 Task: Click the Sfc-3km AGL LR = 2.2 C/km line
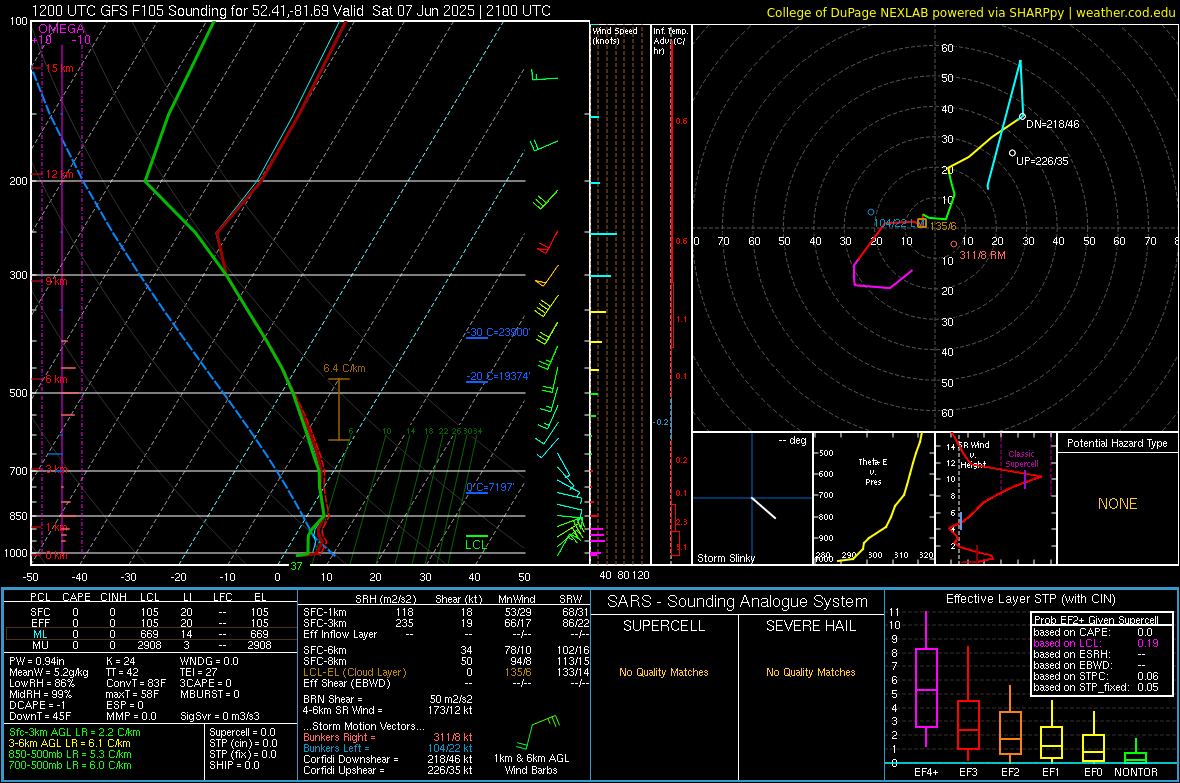click(x=75, y=732)
